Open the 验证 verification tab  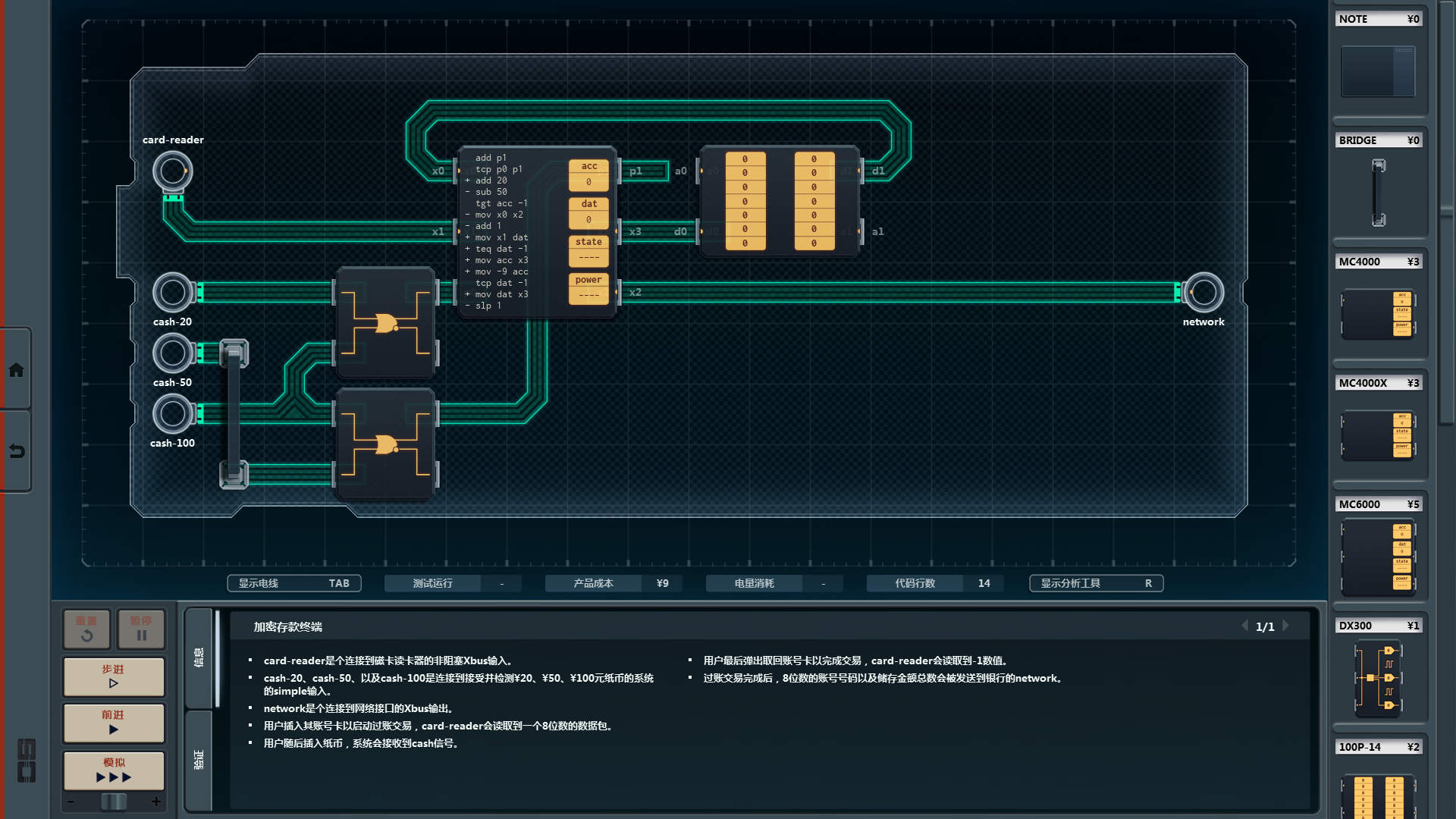[x=199, y=759]
